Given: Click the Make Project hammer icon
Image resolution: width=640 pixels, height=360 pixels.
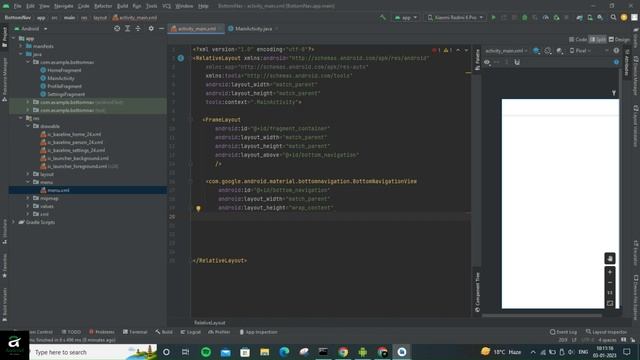Looking at the screenshot, I should tap(382, 18).
